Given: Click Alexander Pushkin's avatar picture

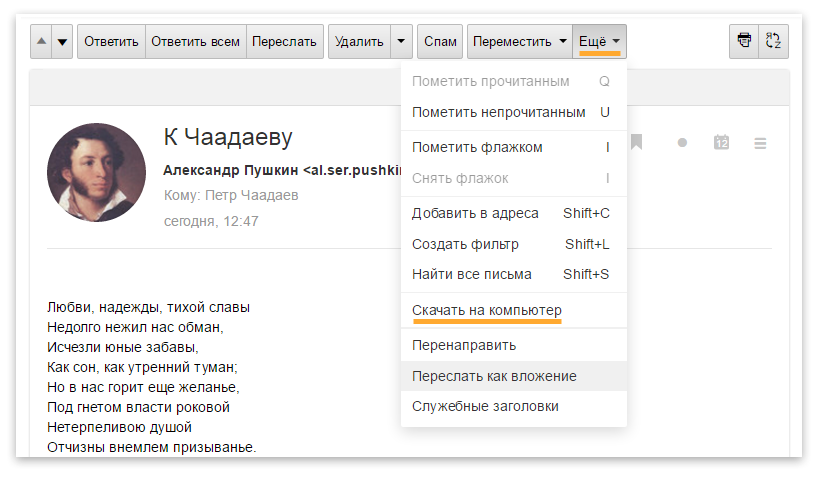Looking at the screenshot, I should pyautogui.click(x=90, y=173).
